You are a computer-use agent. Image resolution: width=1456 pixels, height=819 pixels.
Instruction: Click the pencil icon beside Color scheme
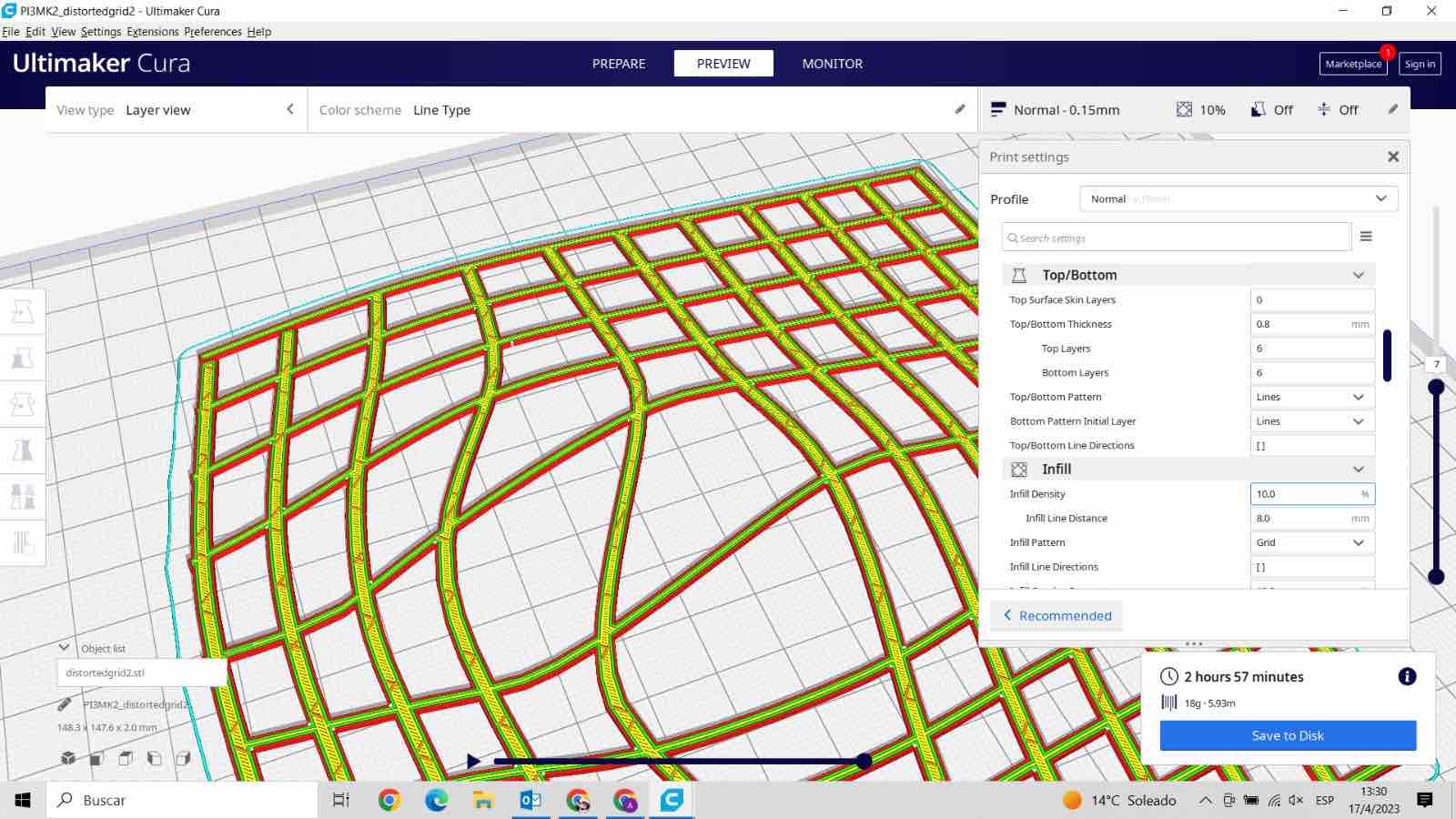[959, 109]
